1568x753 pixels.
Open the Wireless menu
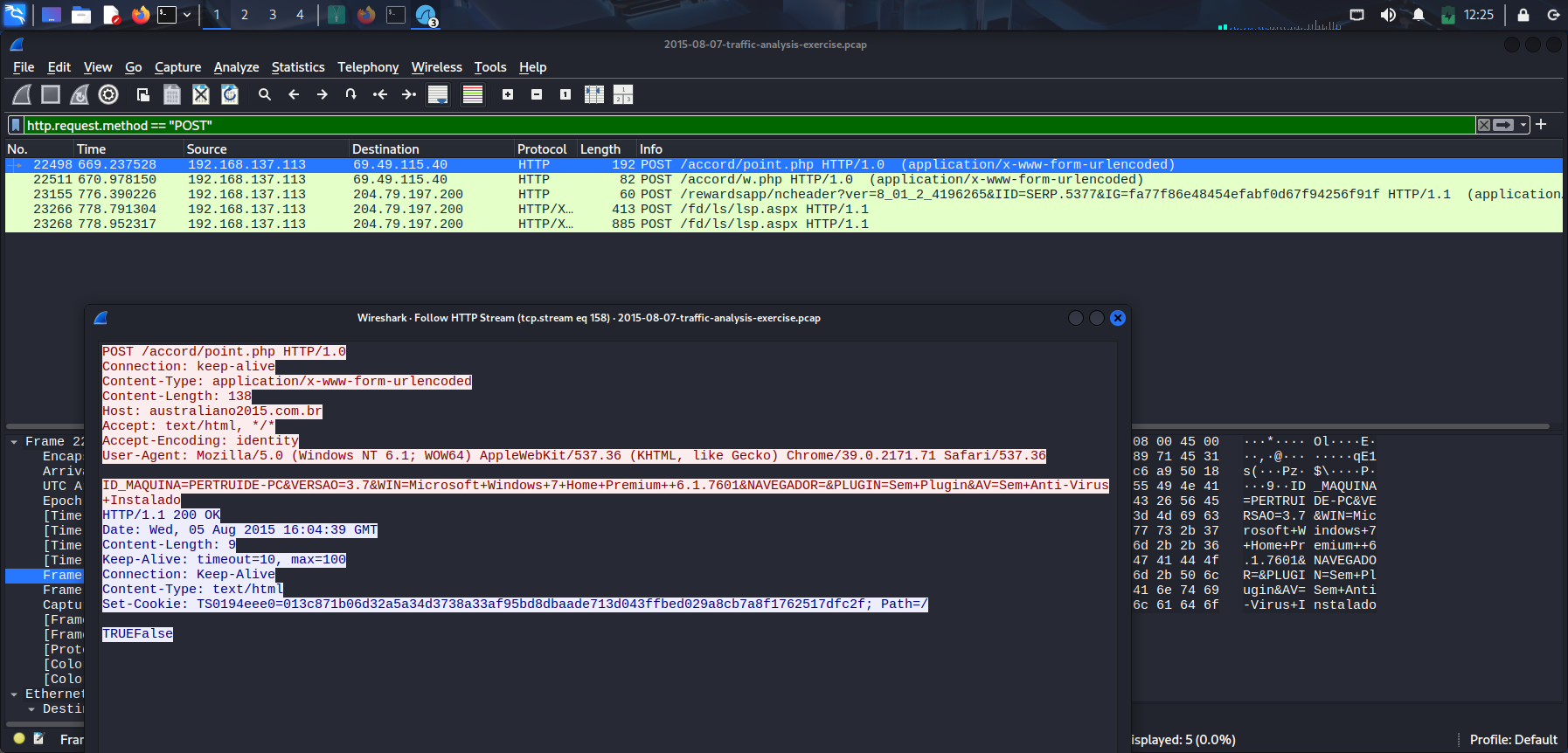click(437, 67)
